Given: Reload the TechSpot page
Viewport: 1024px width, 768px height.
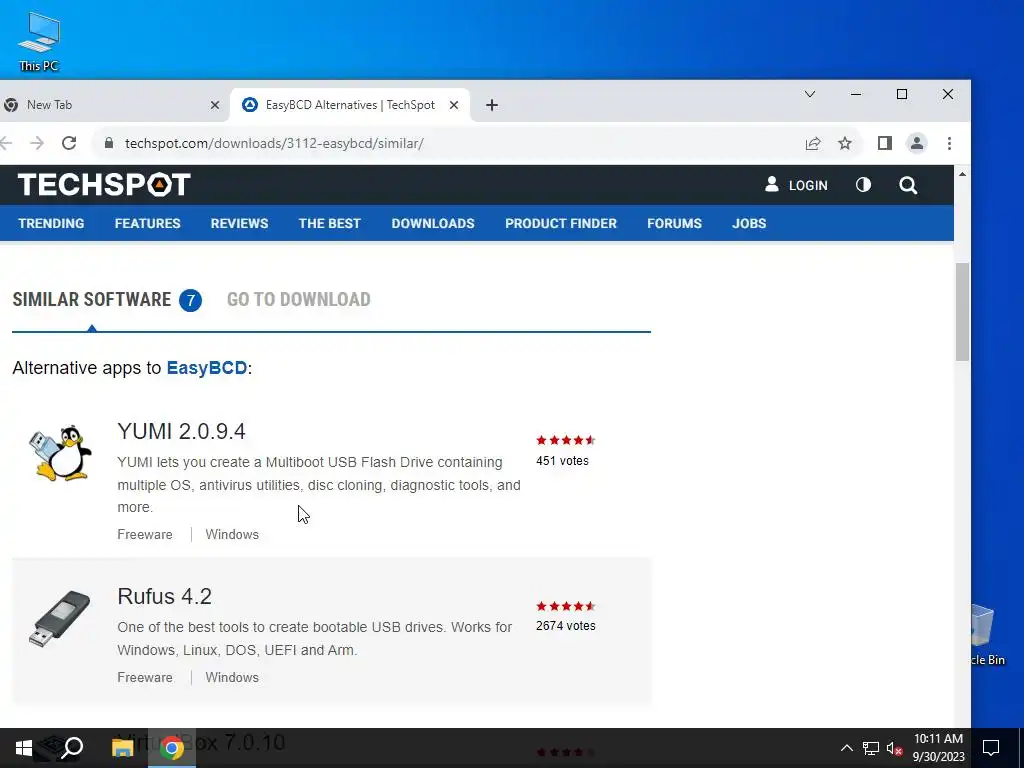Looking at the screenshot, I should coord(69,143).
